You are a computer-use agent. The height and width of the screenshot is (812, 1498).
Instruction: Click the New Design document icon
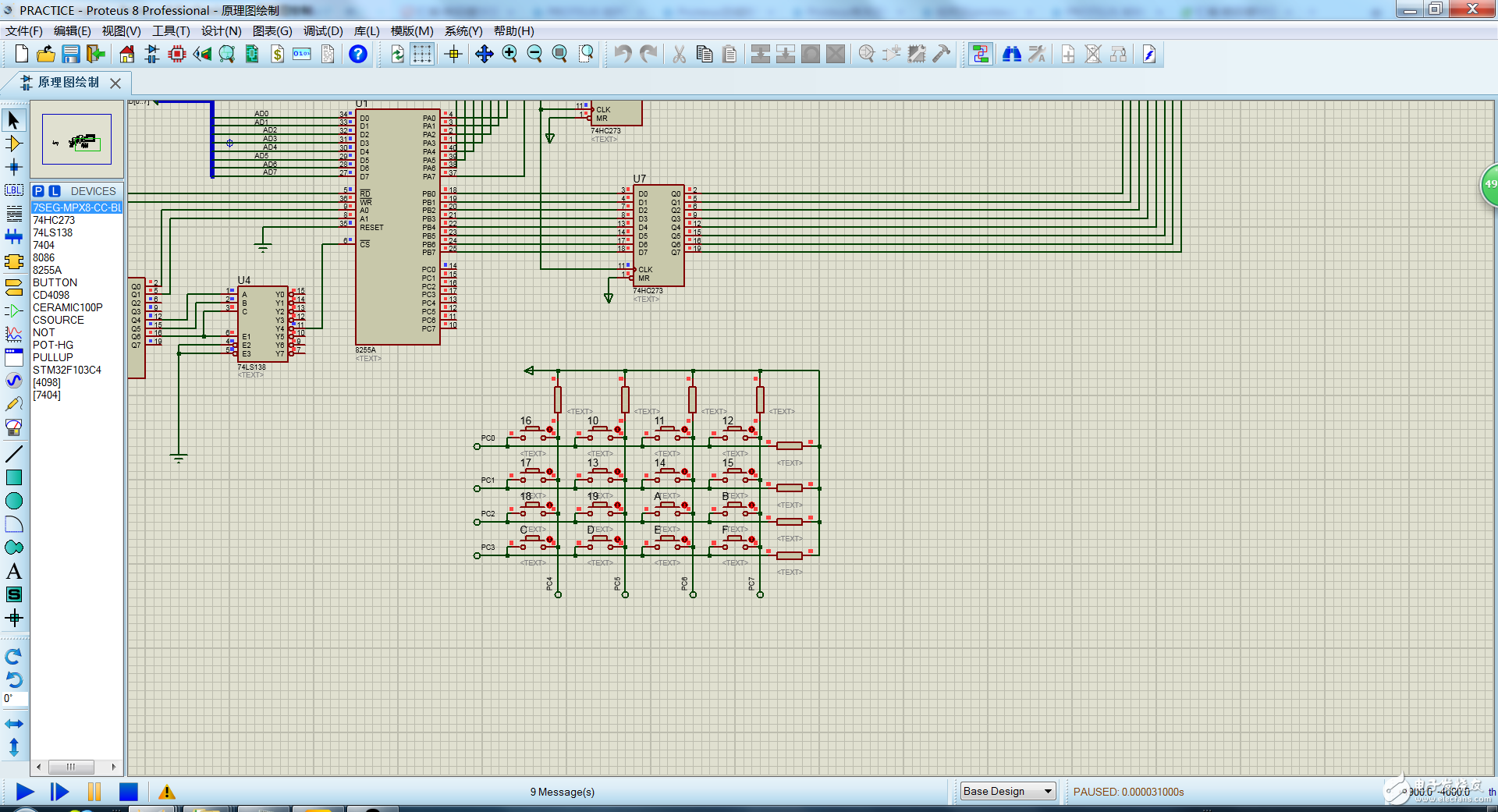point(21,54)
